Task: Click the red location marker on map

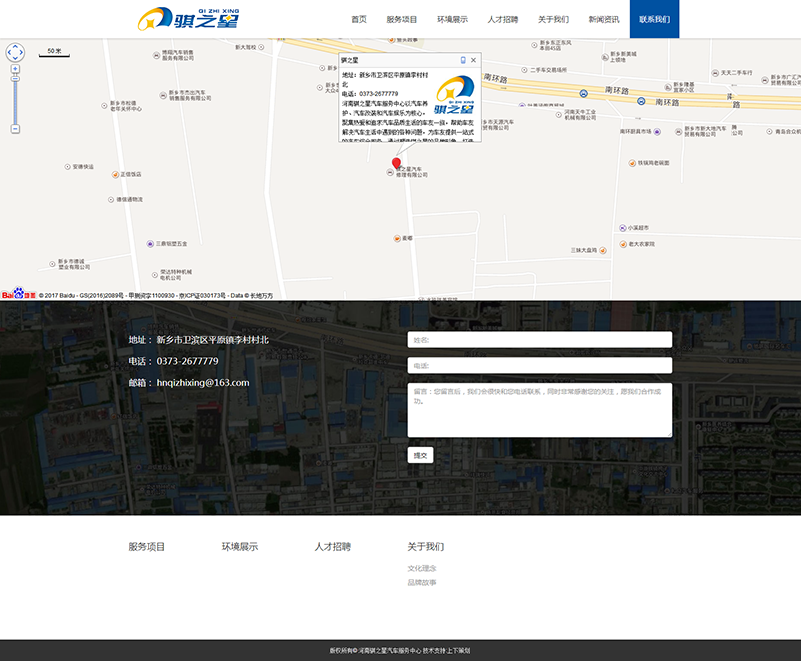Action: click(x=396, y=164)
